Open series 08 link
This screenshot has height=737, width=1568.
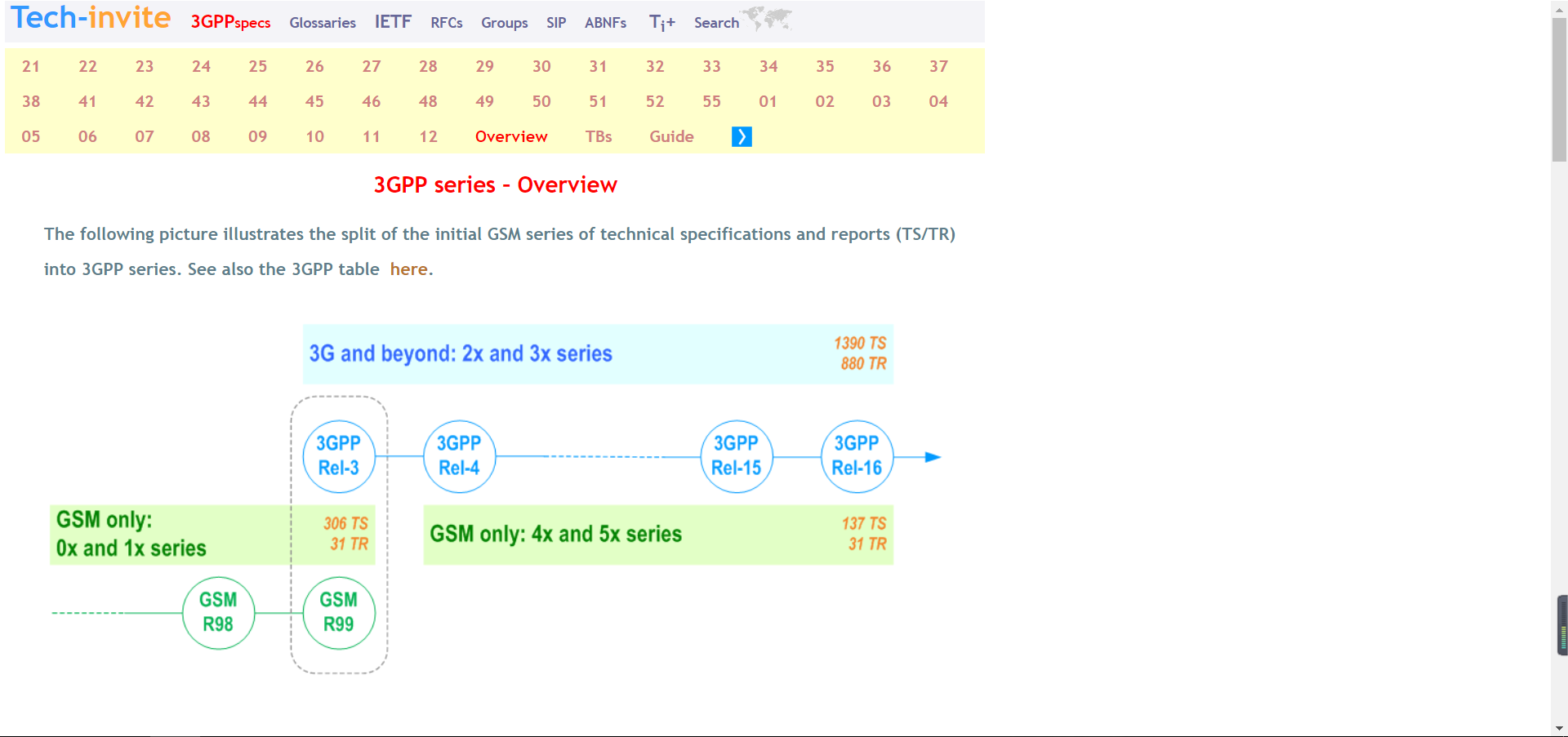(x=201, y=136)
